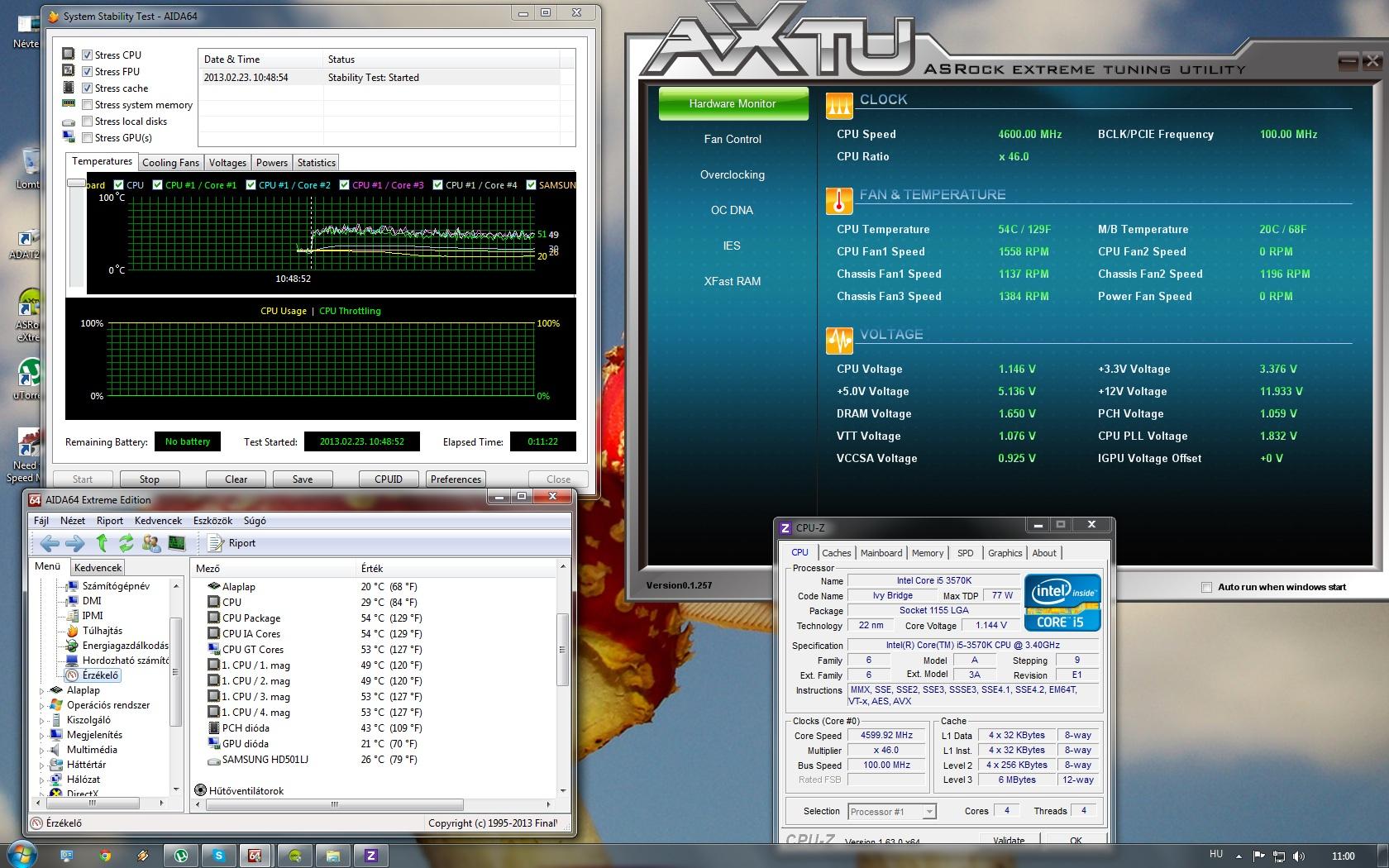Expand the Alaplap tree node
This screenshot has width=1389, height=868.
click(x=42, y=690)
